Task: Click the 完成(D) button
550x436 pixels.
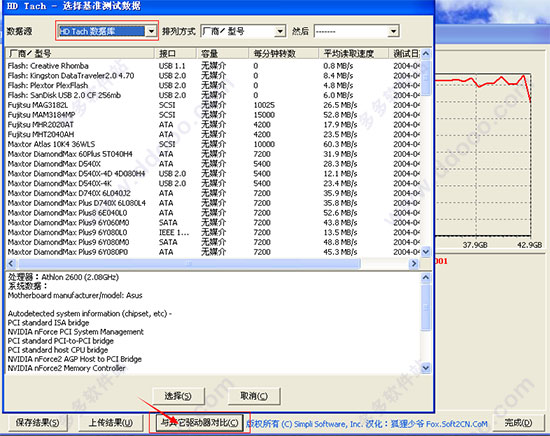Action: (x=518, y=423)
